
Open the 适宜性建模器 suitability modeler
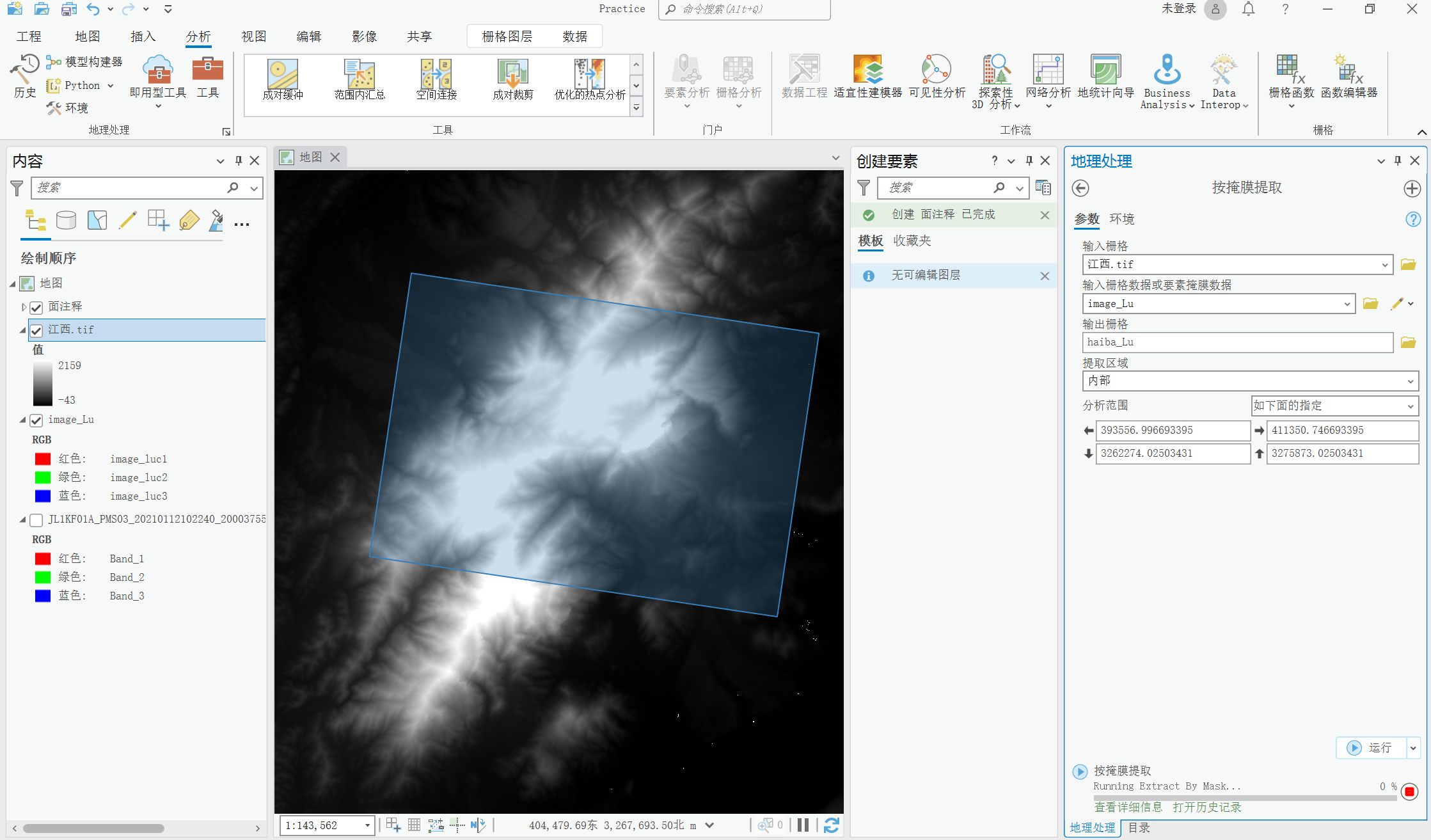(x=867, y=78)
